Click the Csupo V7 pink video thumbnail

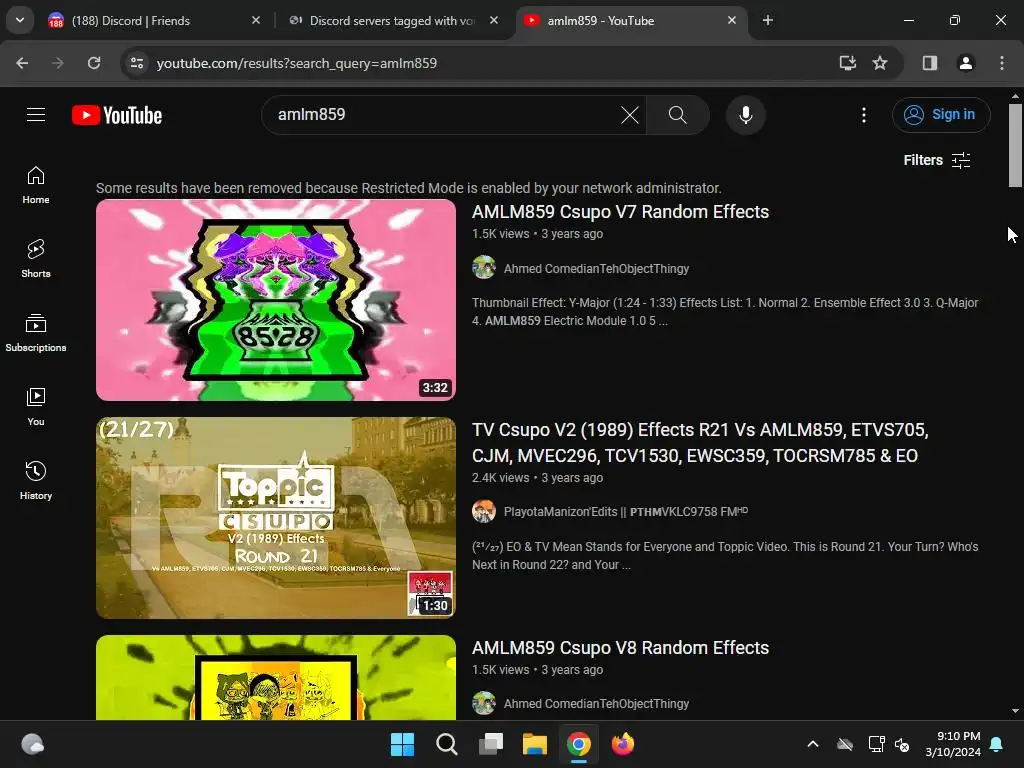tap(276, 300)
